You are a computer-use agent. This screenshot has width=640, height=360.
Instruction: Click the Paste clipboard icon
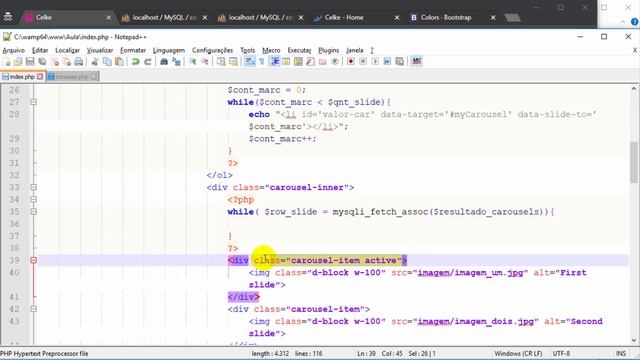coord(120,61)
